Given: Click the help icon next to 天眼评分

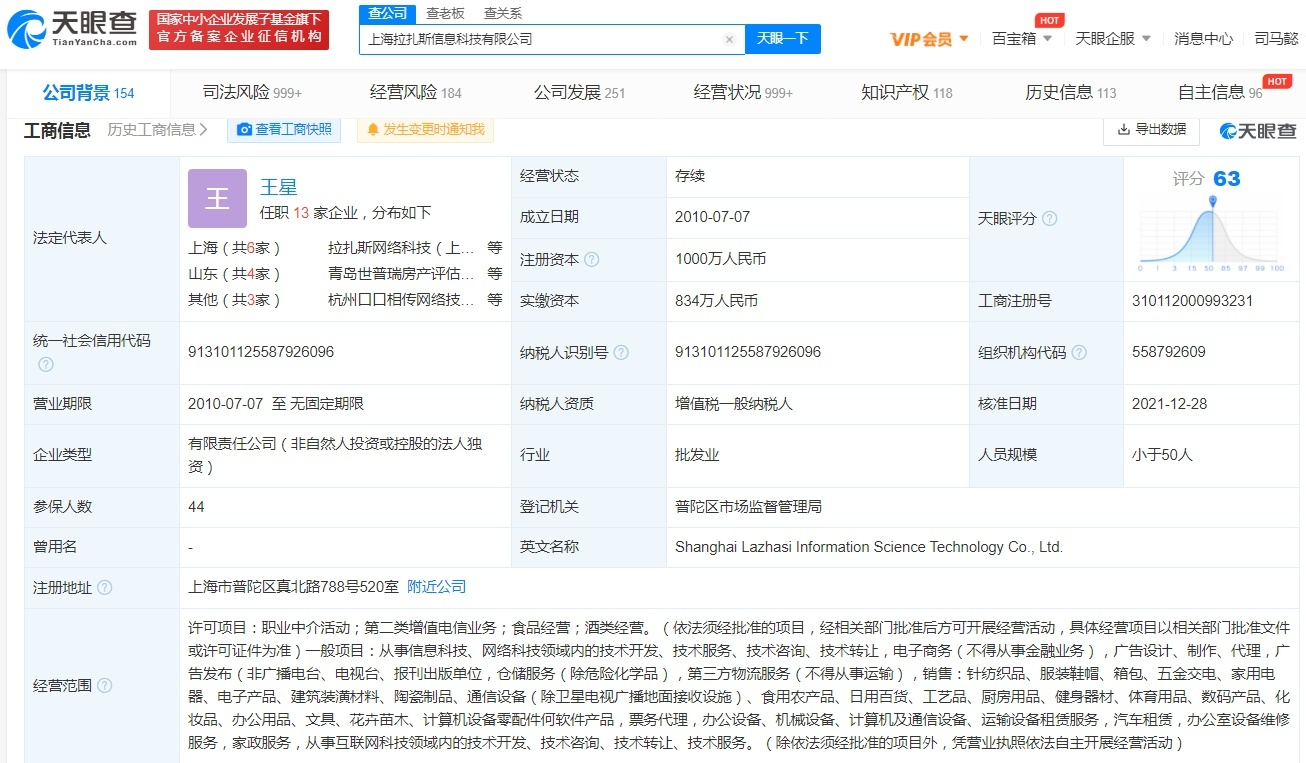Looking at the screenshot, I should pos(1049,219).
